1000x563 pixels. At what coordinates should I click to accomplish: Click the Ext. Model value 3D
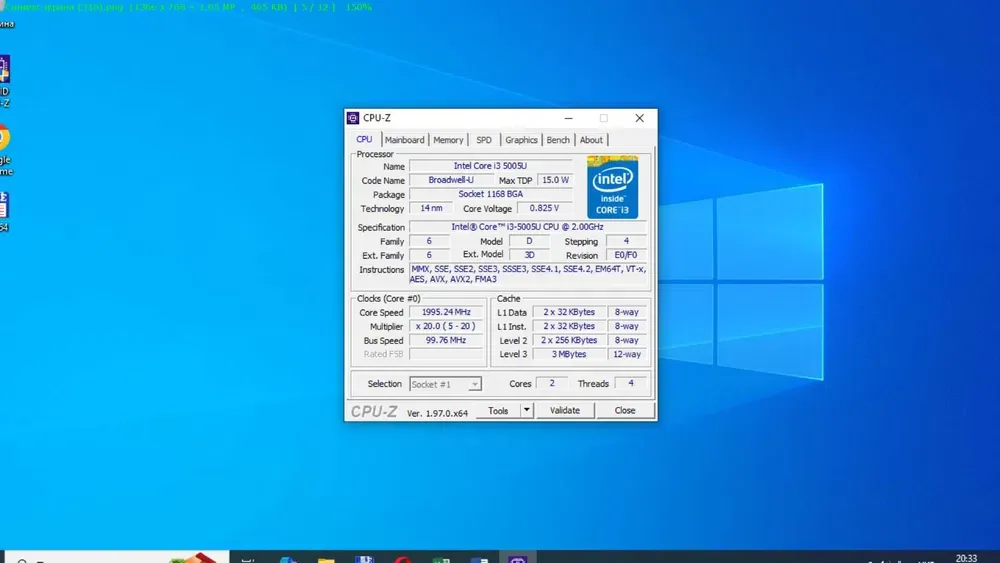[x=529, y=255]
